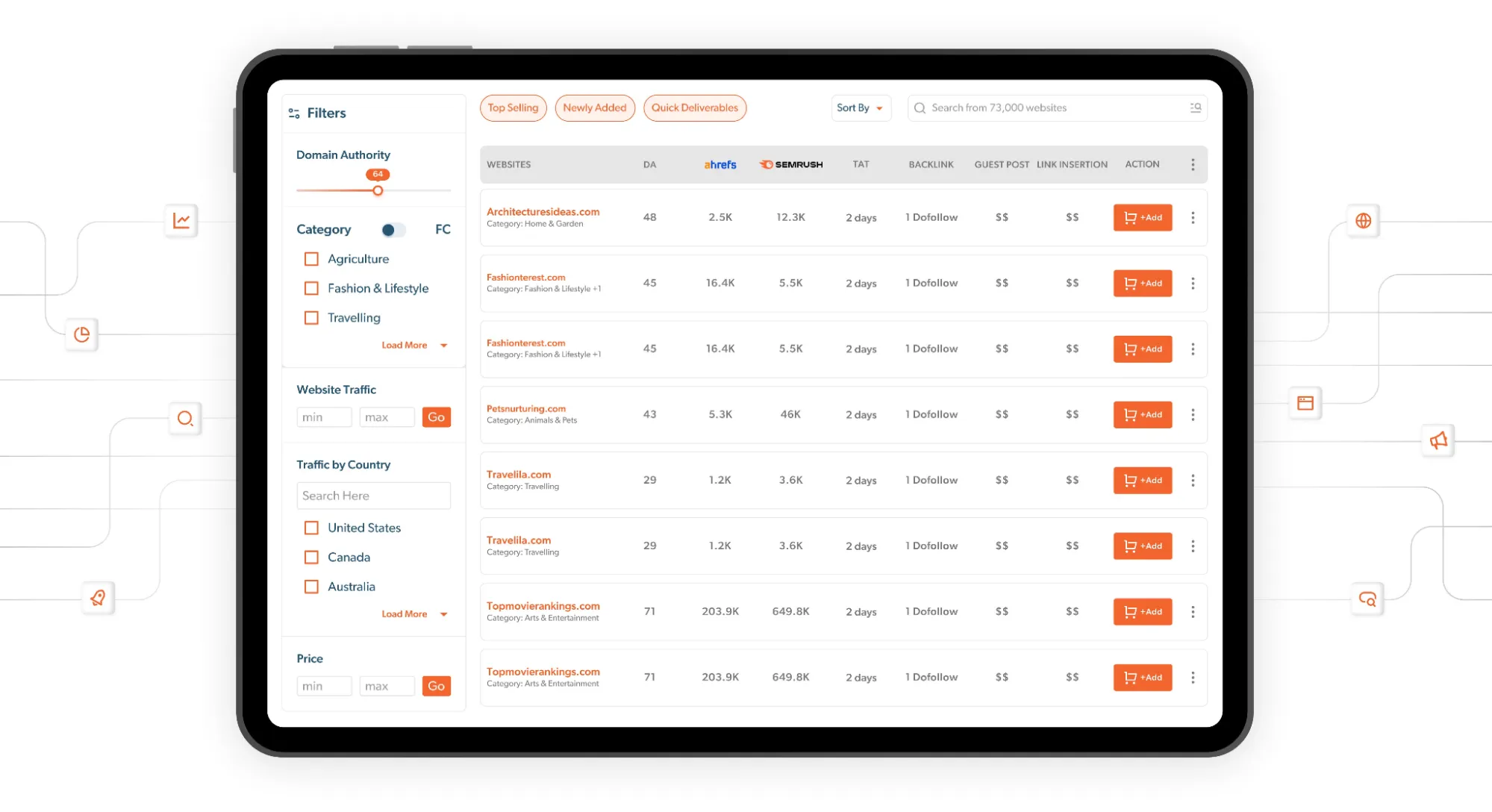1492x812 pixels.
Task: Click the Category: Animals & Pets text
Action: click(x=532, y=421)
